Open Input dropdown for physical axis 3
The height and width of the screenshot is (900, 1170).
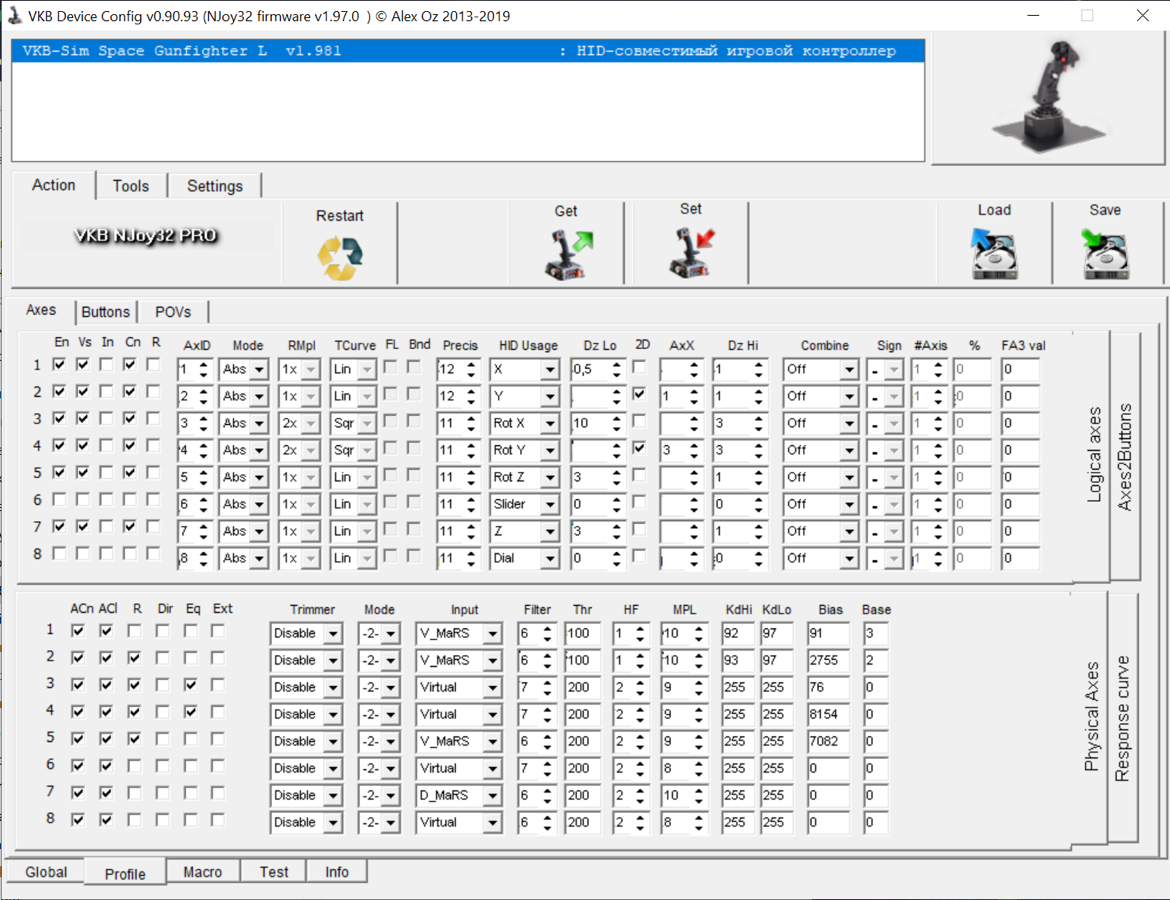[492, 687]
